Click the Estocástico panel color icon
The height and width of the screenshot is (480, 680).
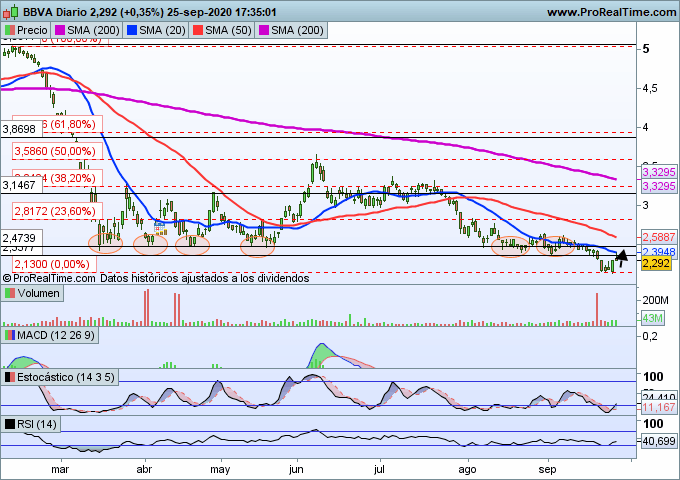pos(10,377)
